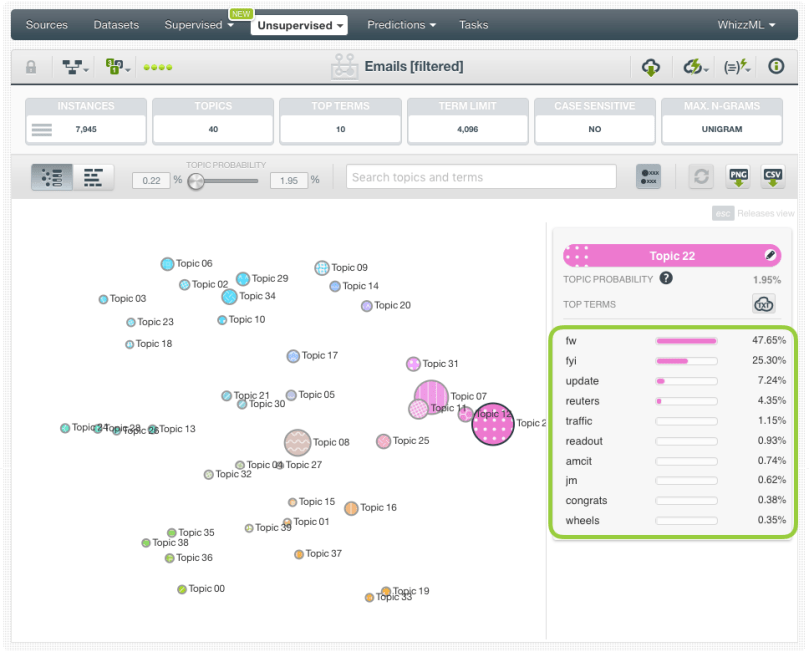Download Topic 22 top terms as TXT

764,304
